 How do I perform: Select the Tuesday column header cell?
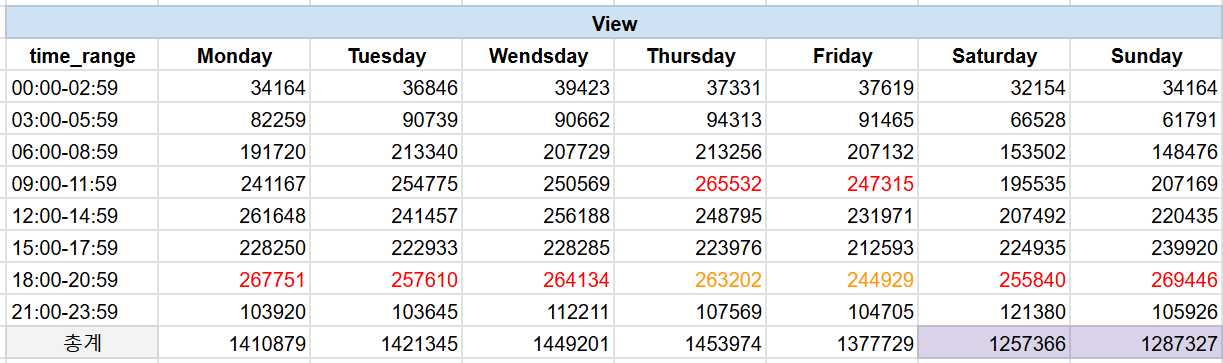click(386, 56)
